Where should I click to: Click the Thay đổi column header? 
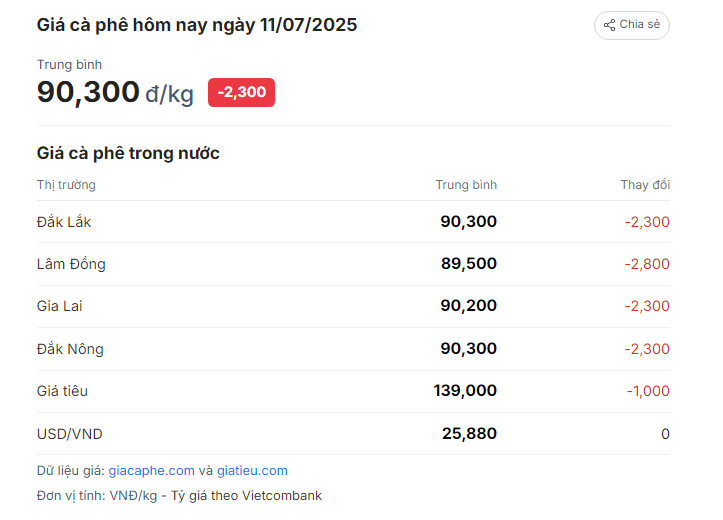[645, 185]
